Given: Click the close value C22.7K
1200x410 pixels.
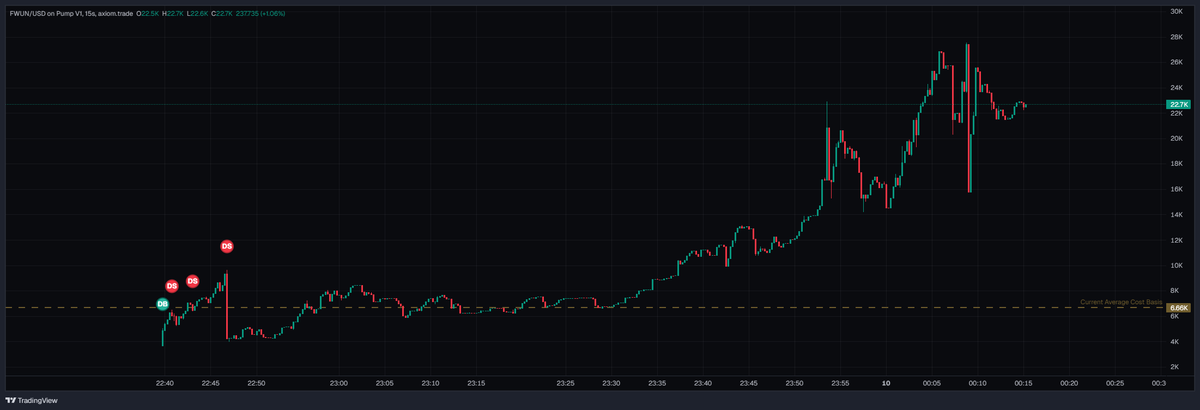Looking at the screenshot, I should pos(221,14).
